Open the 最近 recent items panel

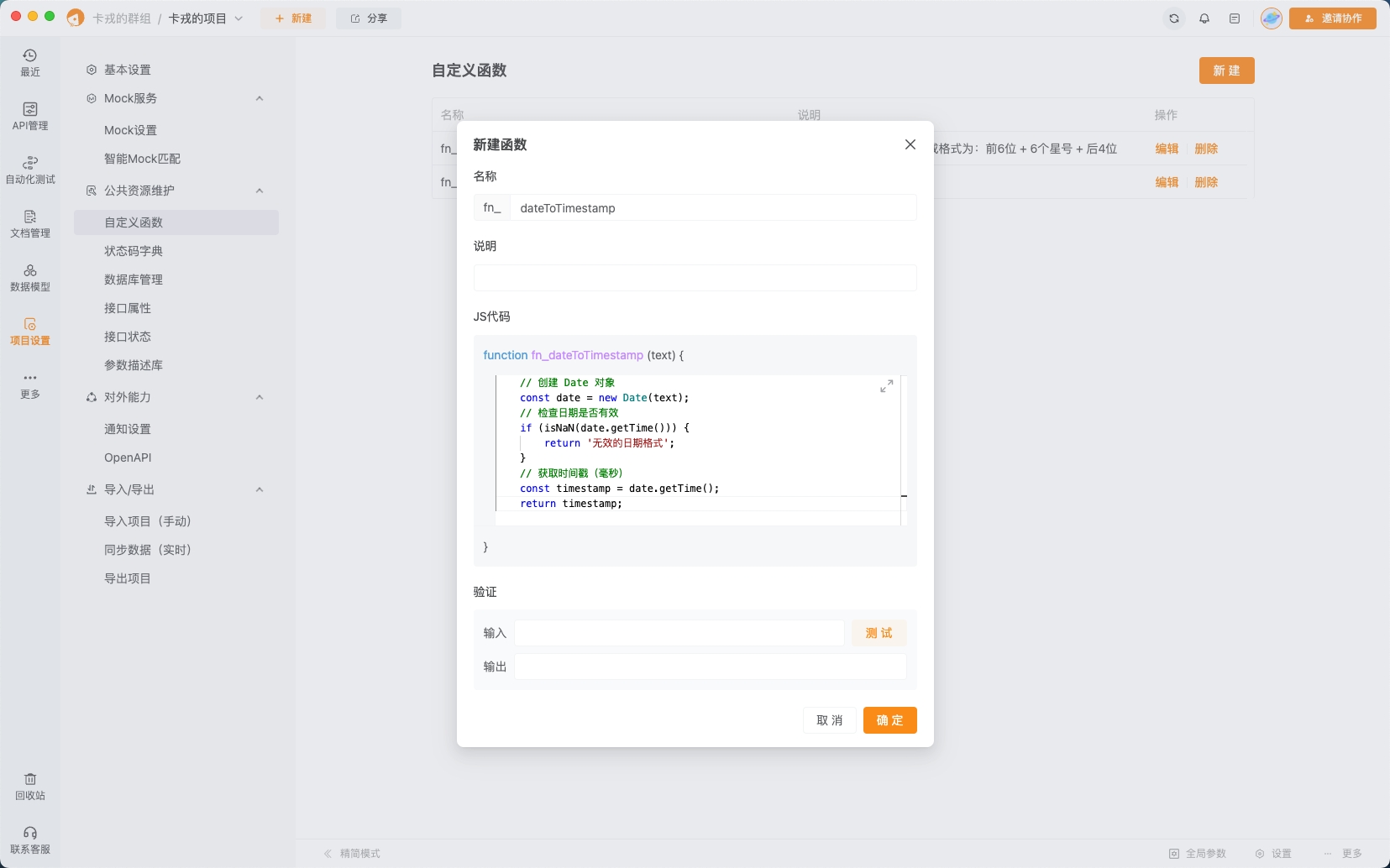30,63
